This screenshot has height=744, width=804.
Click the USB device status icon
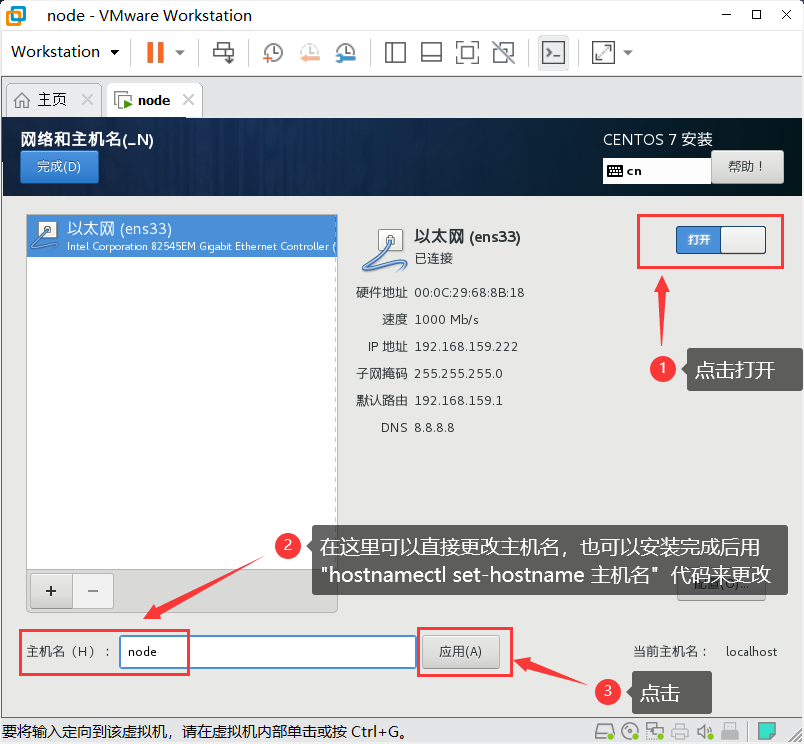pyautogui.click(x=730, y=731)
